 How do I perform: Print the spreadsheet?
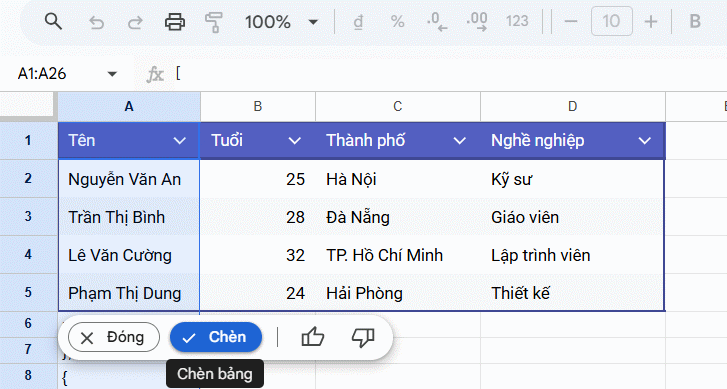point(175,22)
